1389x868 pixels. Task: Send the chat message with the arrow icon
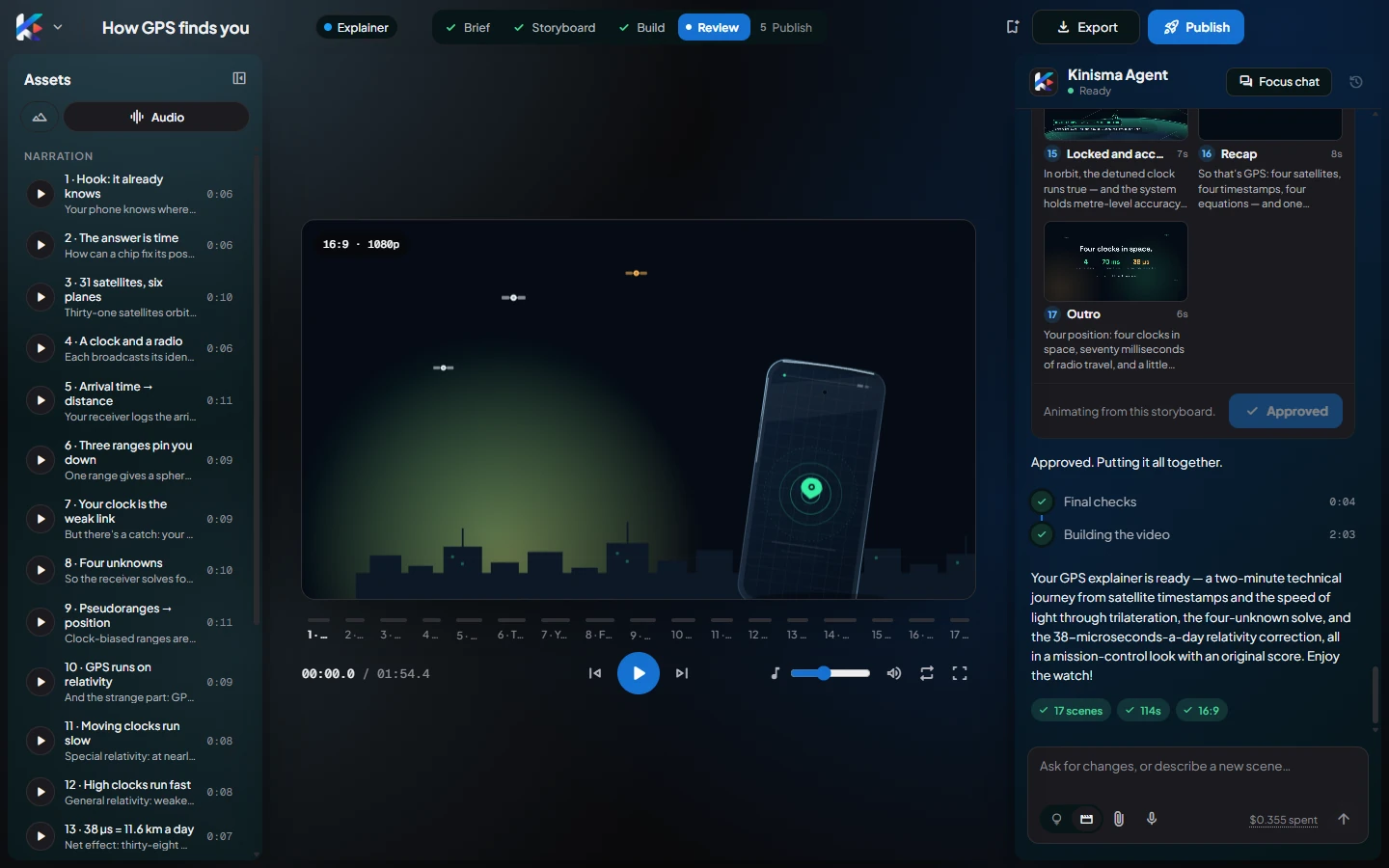[x=1344, y=819]
